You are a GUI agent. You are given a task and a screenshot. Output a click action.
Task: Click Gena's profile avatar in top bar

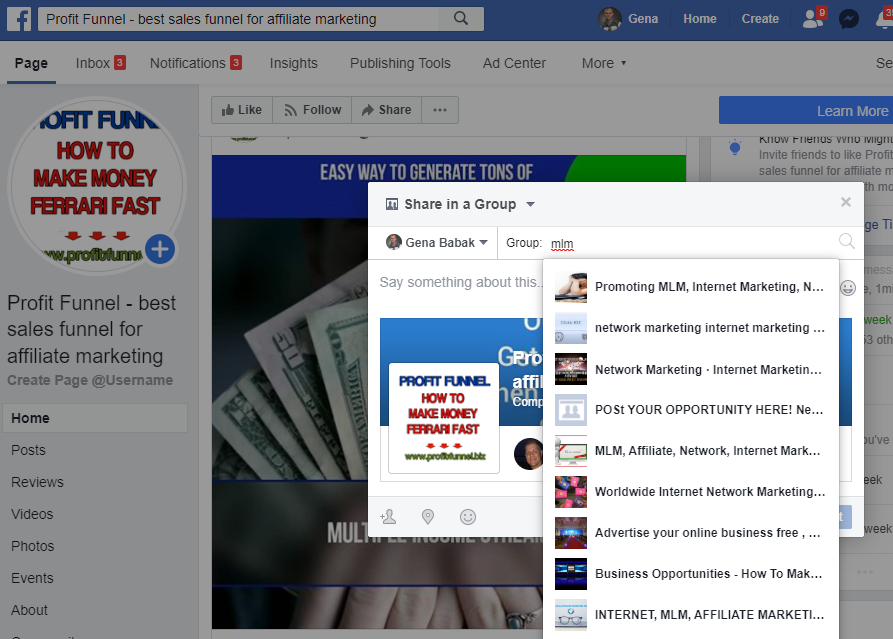pos(610,19)
